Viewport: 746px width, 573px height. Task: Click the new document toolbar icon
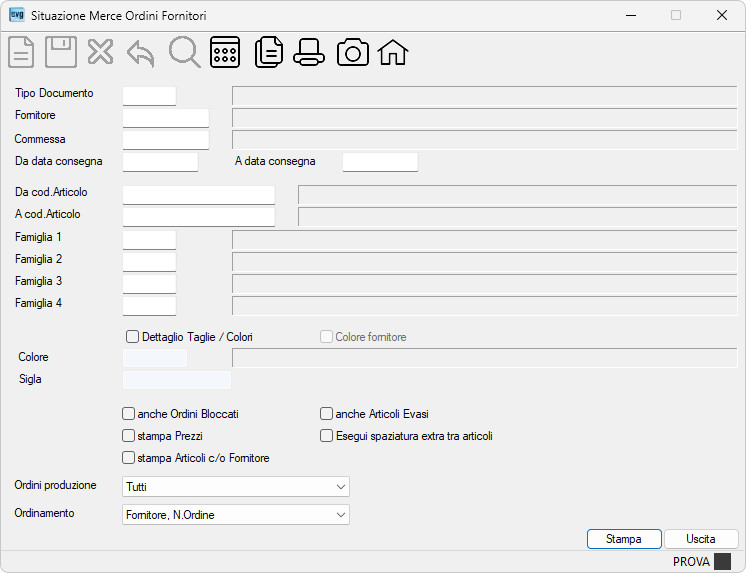[21, 52]
